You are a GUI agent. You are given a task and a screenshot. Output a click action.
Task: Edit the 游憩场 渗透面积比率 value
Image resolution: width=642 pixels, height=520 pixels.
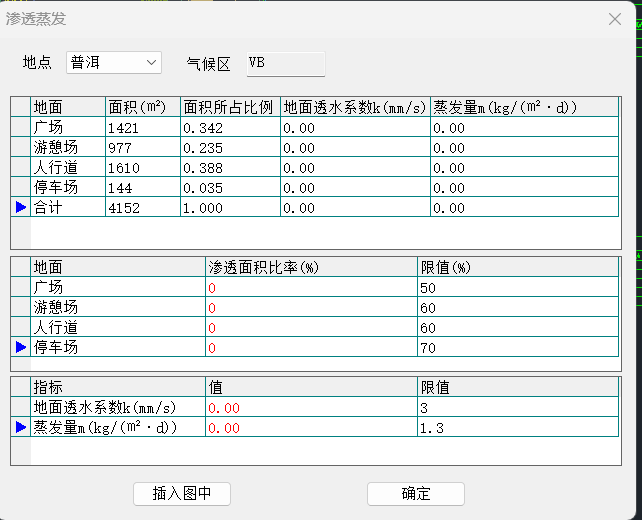tap(310, 307)
